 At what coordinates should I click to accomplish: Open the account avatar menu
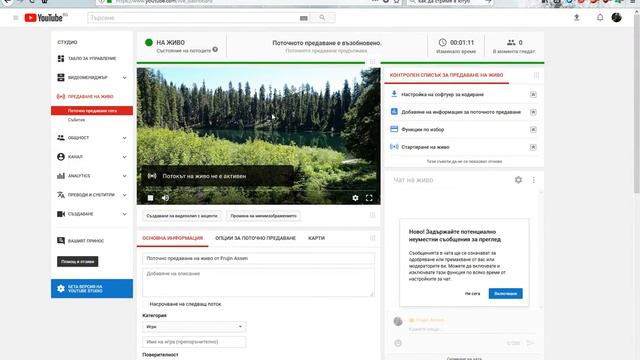pos(616,18)
